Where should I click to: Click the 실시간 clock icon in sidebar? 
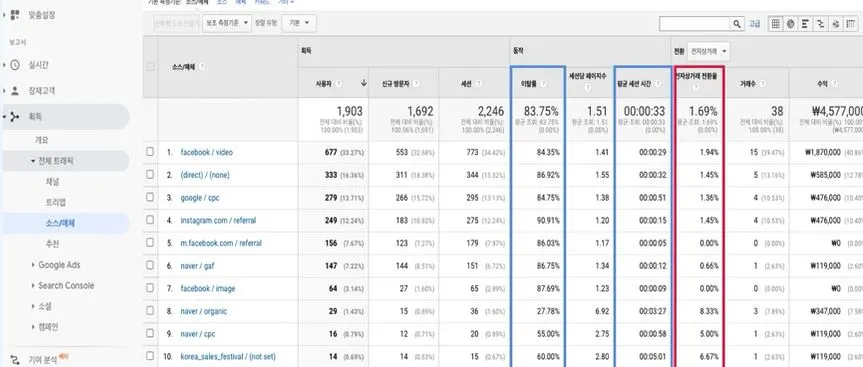click(x=15, y=65)
